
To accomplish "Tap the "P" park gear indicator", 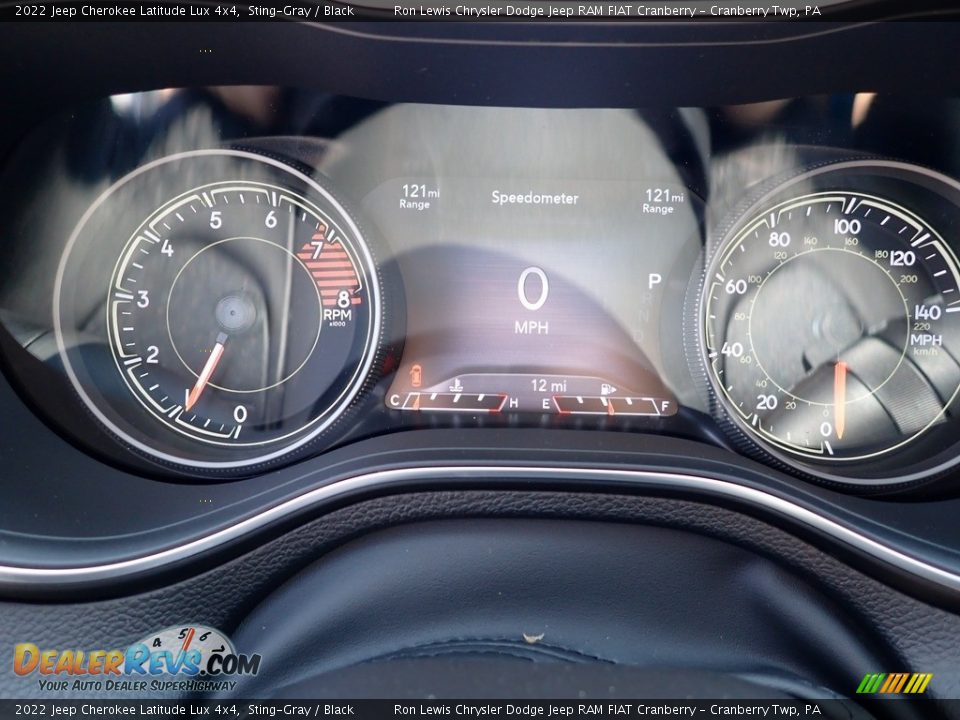I will pyautogui.click(x=654, y=282).
